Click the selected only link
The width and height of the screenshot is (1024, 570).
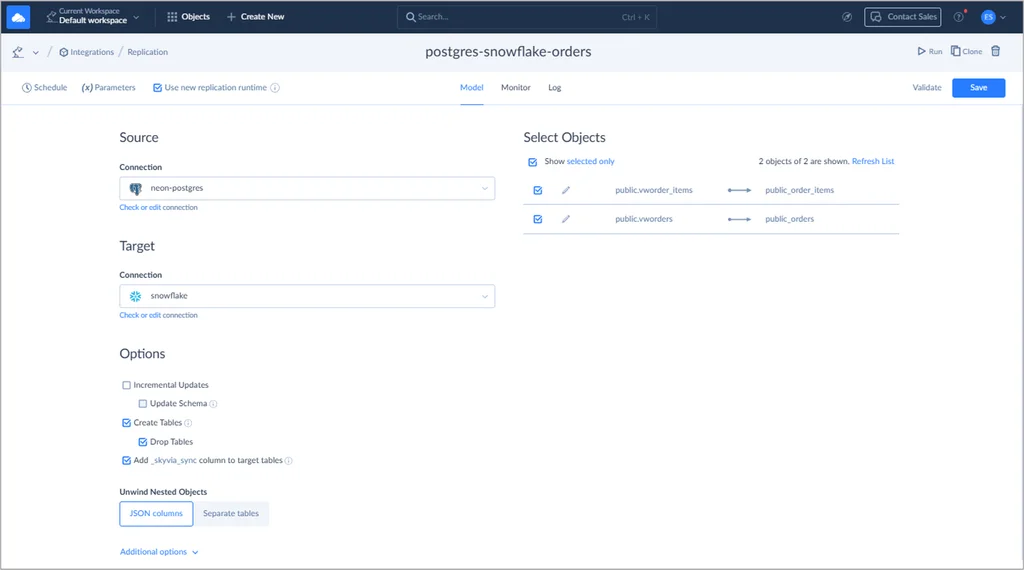590,161
